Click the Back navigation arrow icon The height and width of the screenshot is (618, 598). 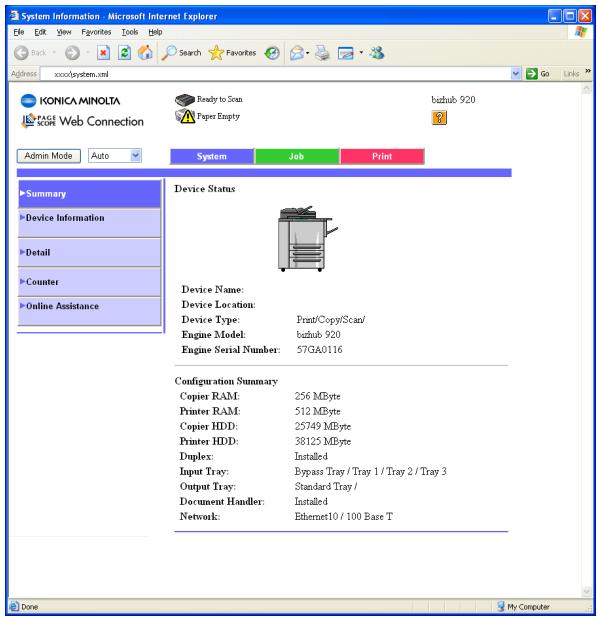coord(21,53)
